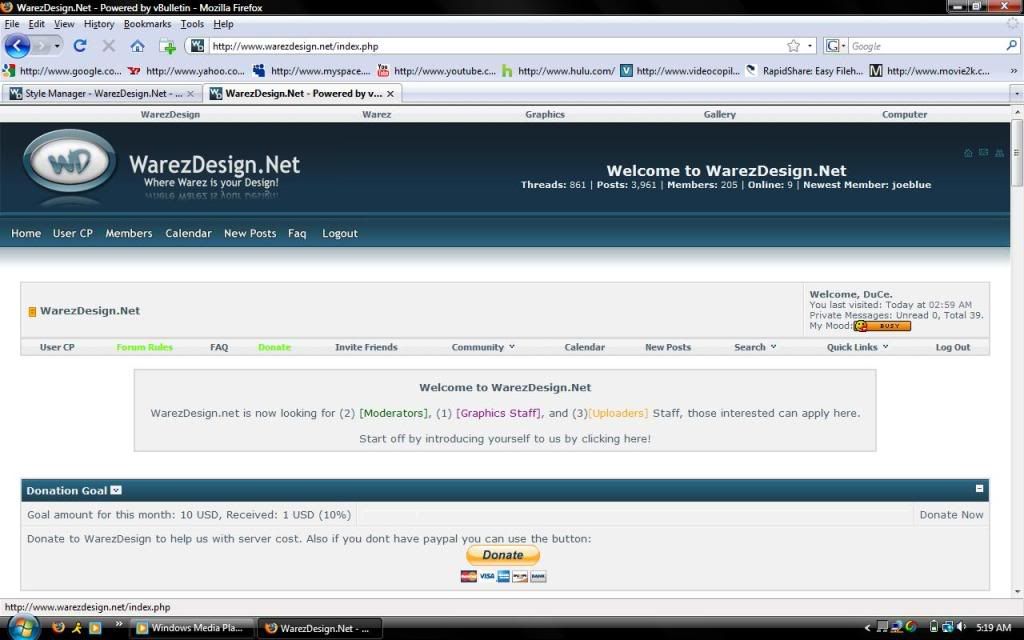Click Logout in blue navigation bar
This screenshot has width=1024, height=640.
(340, 233)
